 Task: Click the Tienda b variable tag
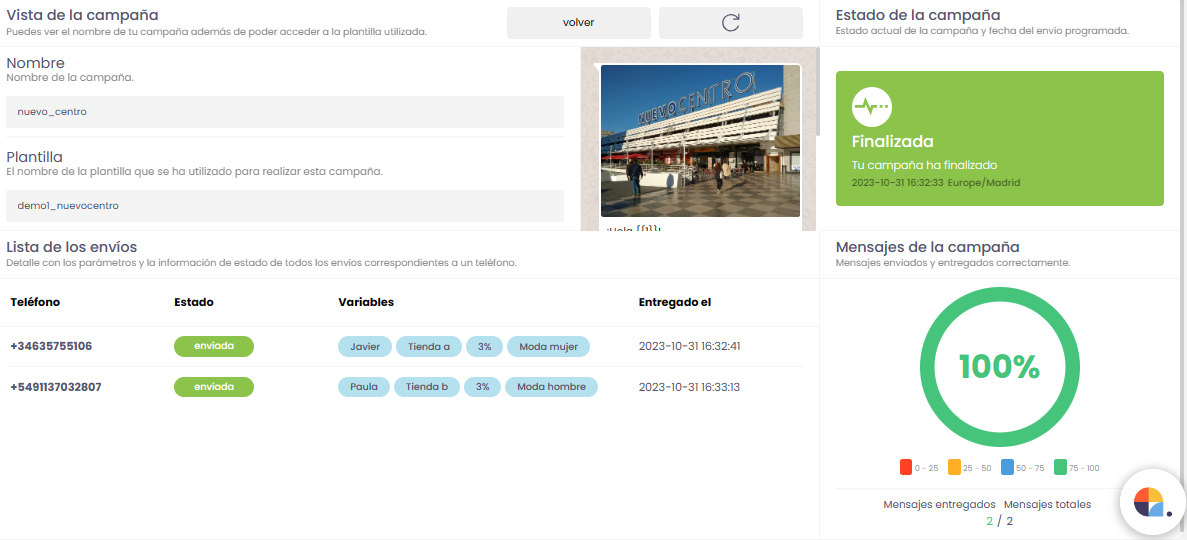[427, 387]
